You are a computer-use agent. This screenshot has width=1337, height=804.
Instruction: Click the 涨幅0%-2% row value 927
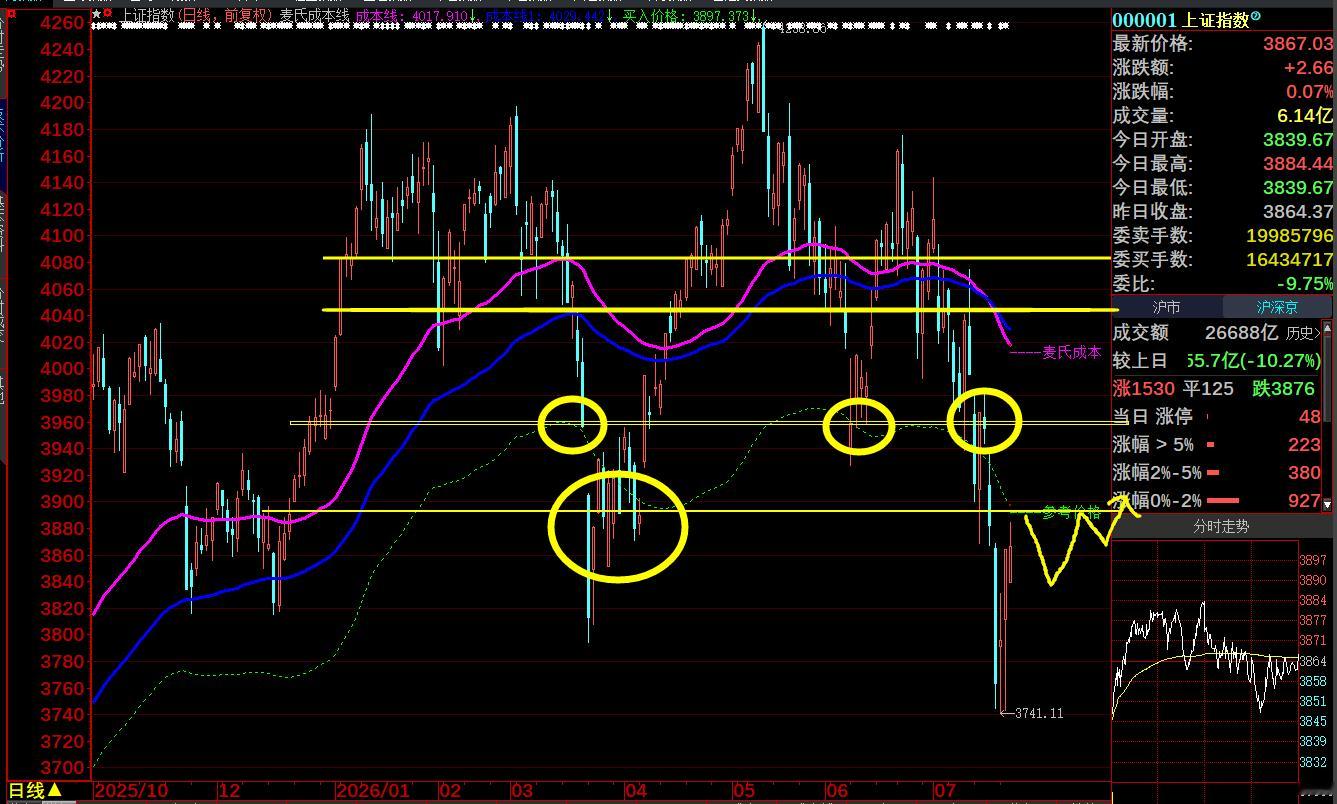point(1304,501)
